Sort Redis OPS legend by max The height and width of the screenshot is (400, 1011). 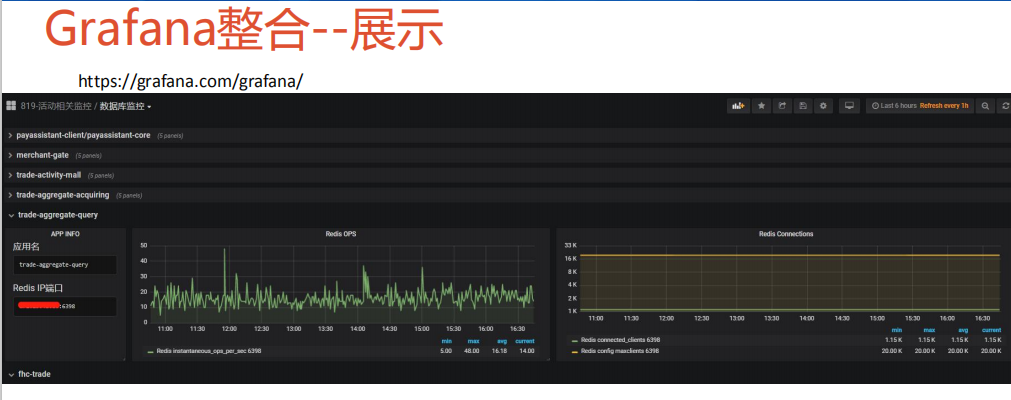pos(475,341)
